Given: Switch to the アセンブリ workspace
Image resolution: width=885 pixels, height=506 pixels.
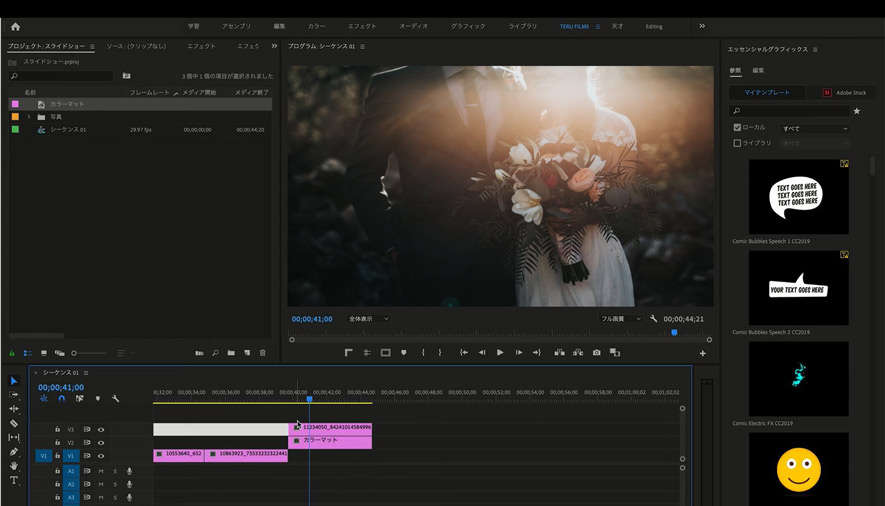Looking at the screenshot, I should (236, 27).
